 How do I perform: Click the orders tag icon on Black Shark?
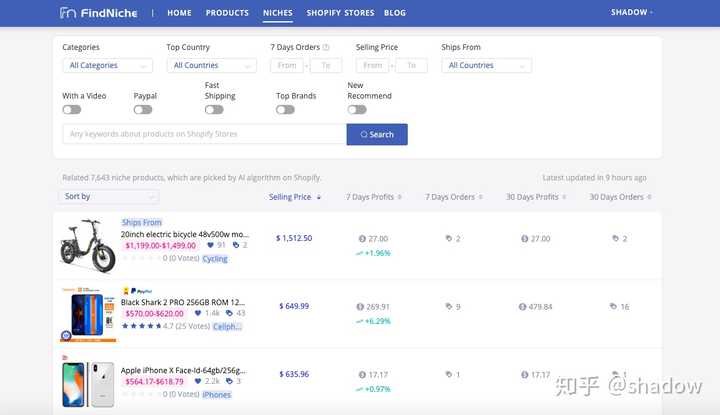(x=229, y=313)
